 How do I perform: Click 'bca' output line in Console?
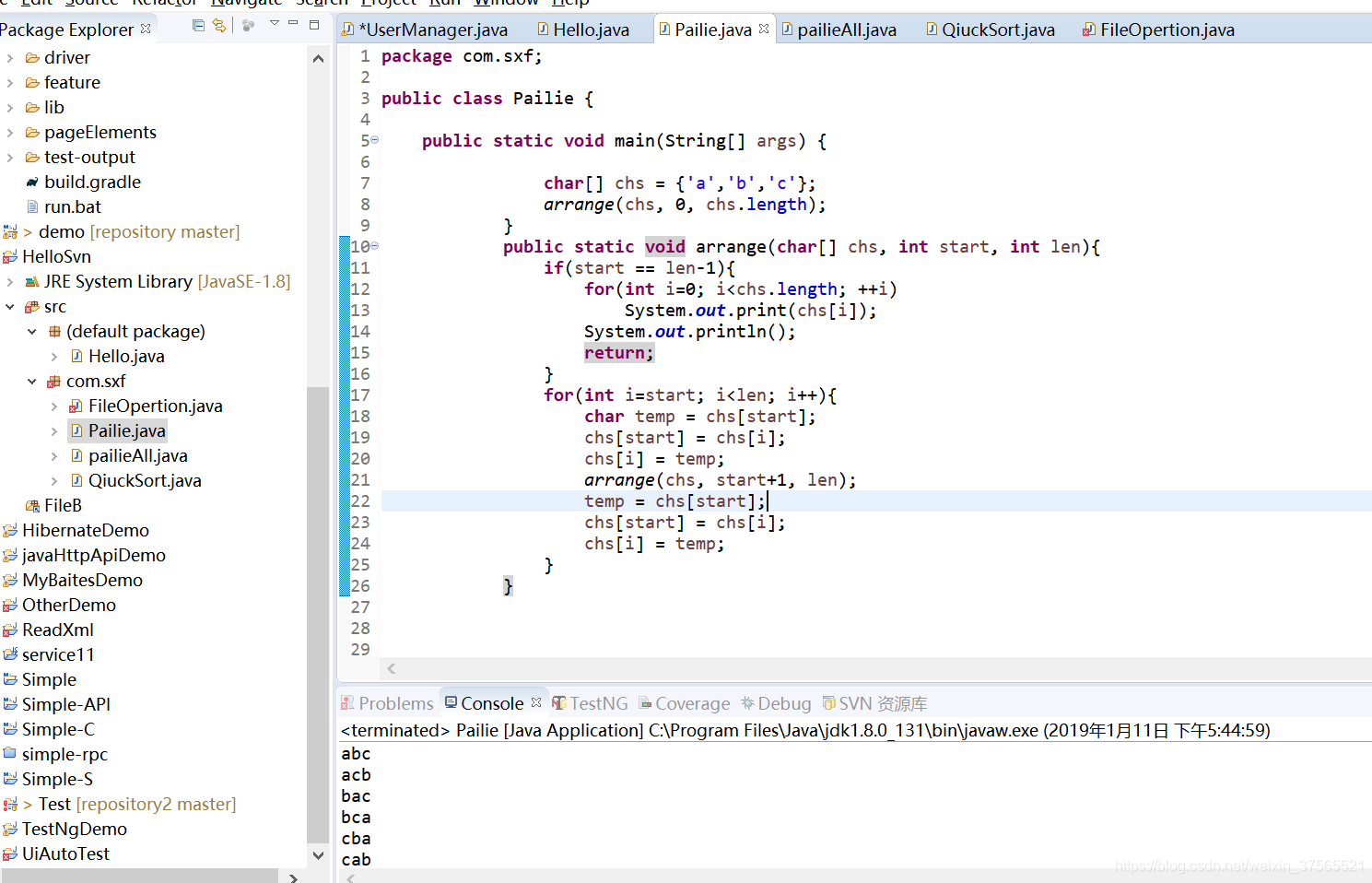click(356, 818)
